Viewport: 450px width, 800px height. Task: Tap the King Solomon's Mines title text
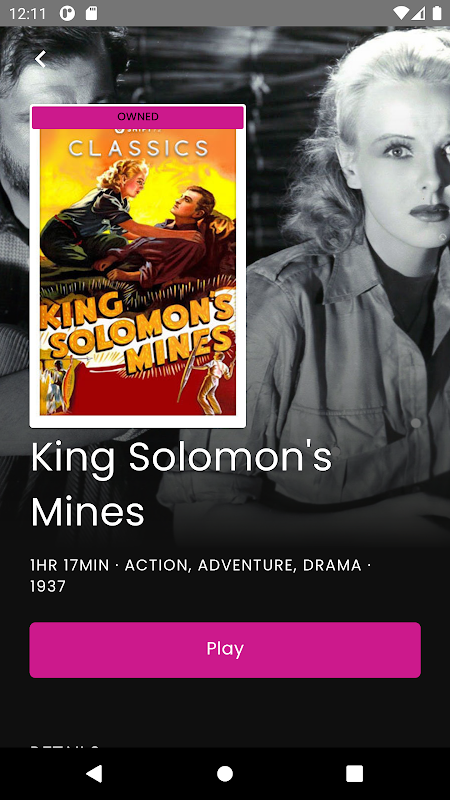click(x=181, y=485)
